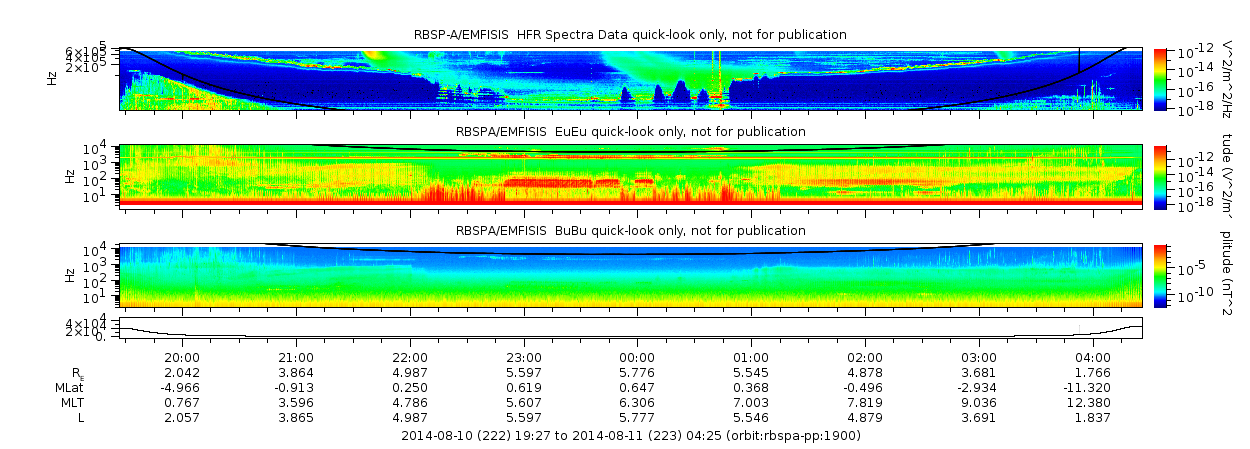Click the V^2/m^2/Hz unit label of HFR colorbar
This screenshot has height=449, width=1250.
(1226, 78)
